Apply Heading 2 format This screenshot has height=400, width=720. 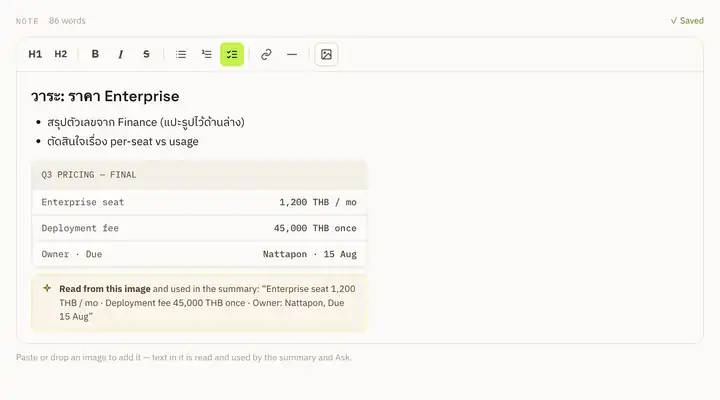[61, 54]
